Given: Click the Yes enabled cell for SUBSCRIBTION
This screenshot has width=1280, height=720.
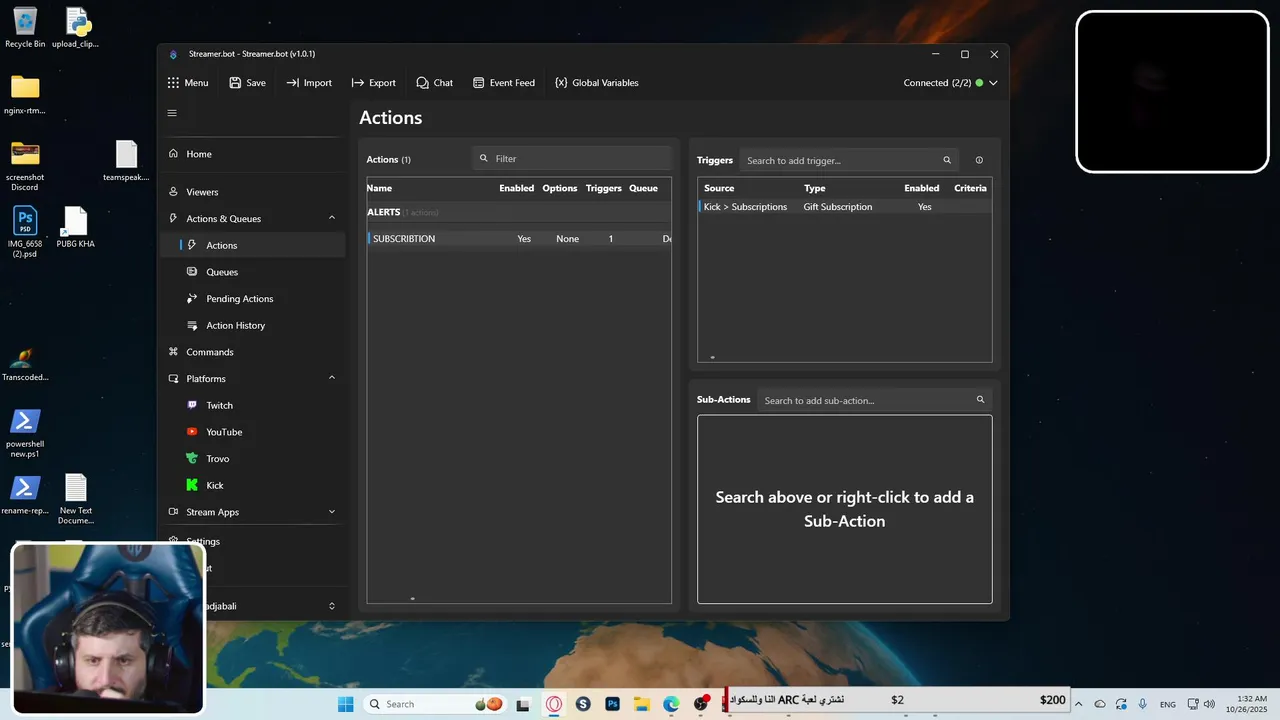Looking at the screenshot, I should pyautogui.click(x=524, y=239).
